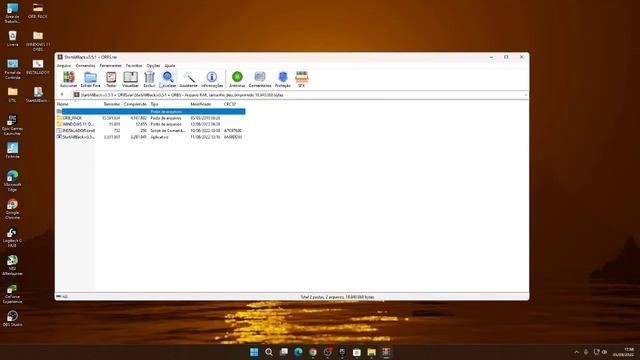Click the WinRAR icon in taskbar

[x=386, y=352]
